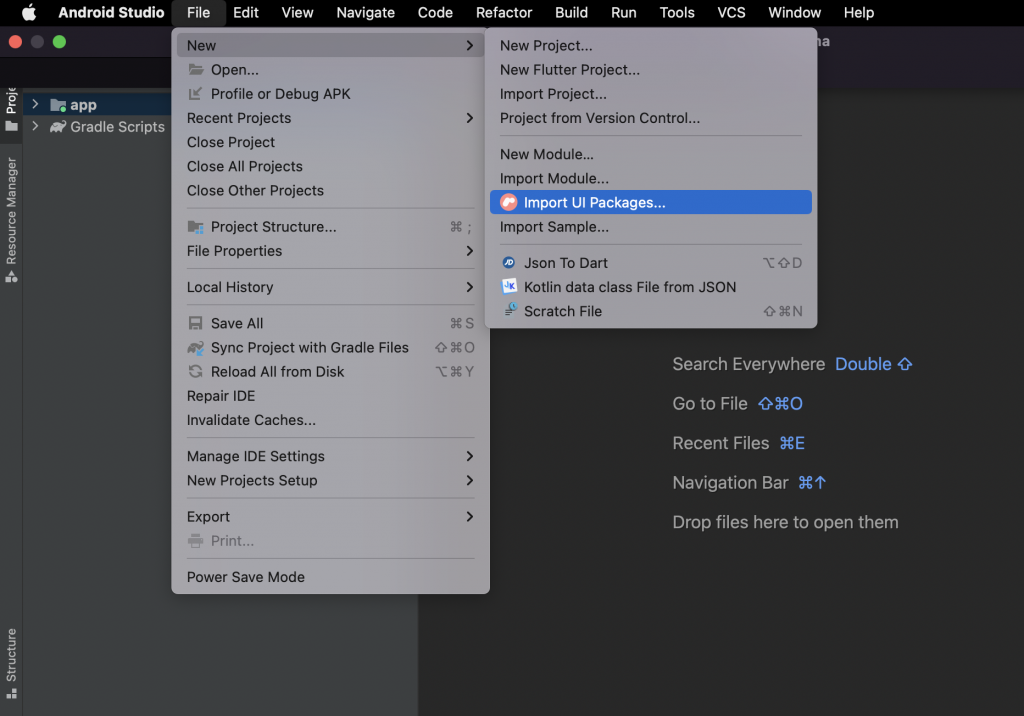This screenshot has height=716, width=1024.
Task: Click the Print printer icon
Action: click(195, 541)
